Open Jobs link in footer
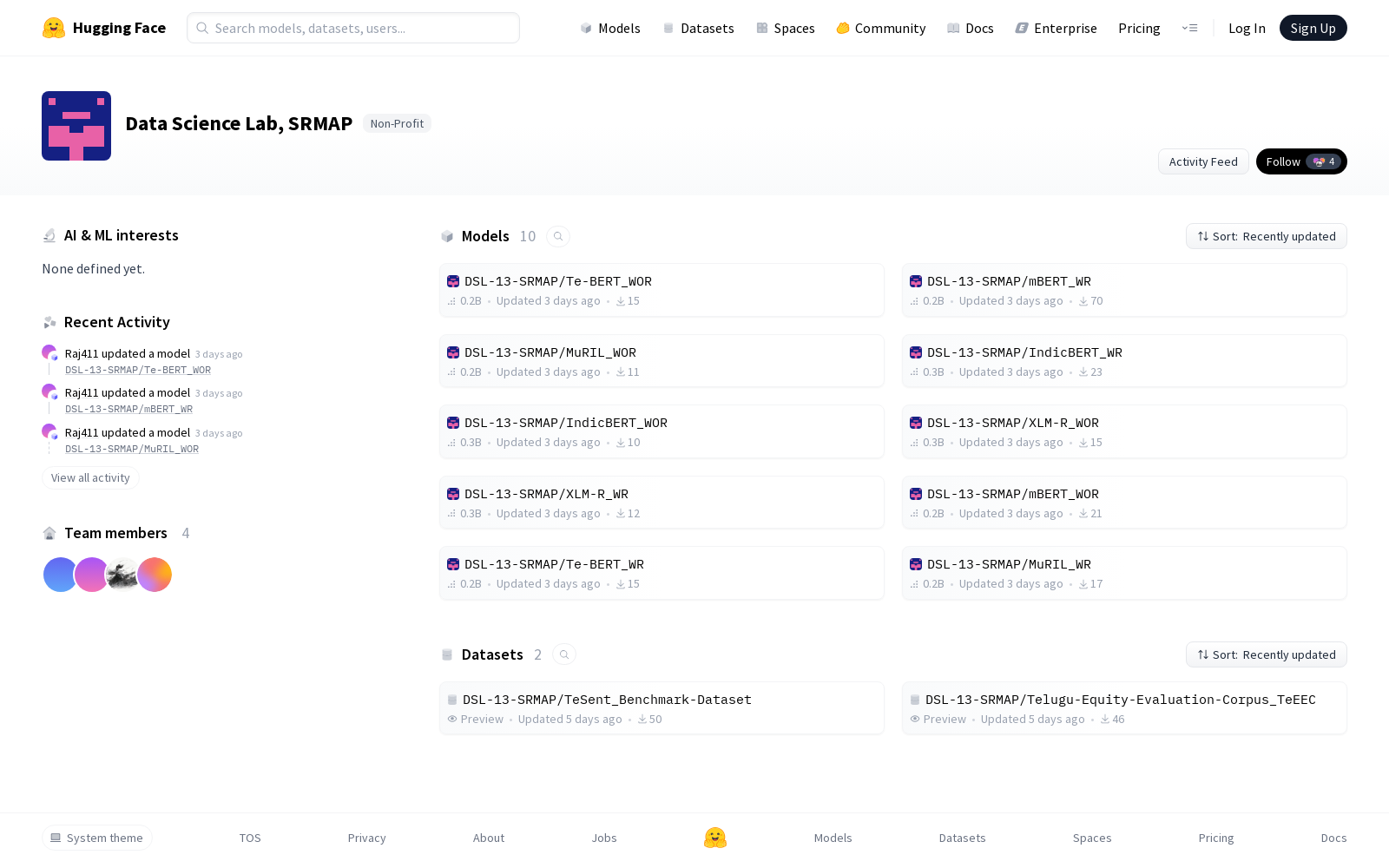 pyautogui.click(x=604, y=838)
